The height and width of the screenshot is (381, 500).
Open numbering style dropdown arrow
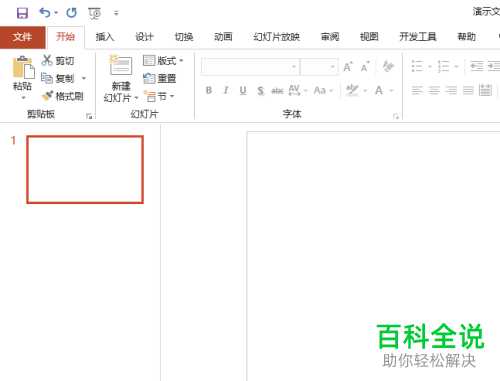(456, 67)
